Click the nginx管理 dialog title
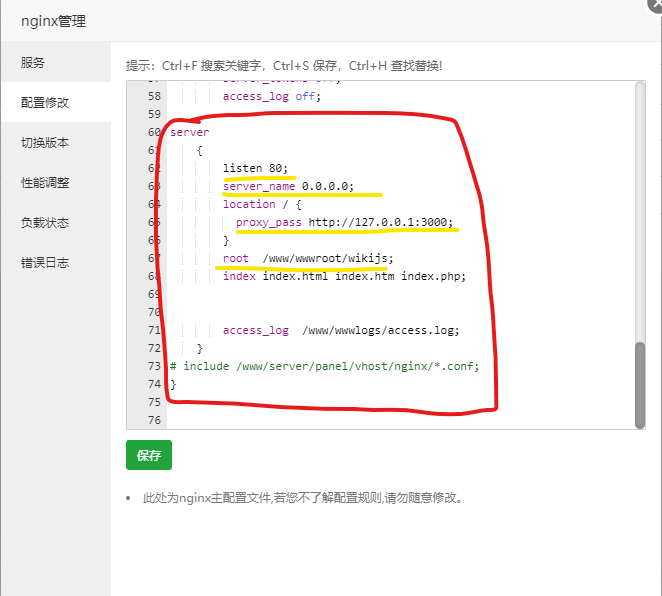Screen dimensions: 662x596 [54, 21]
